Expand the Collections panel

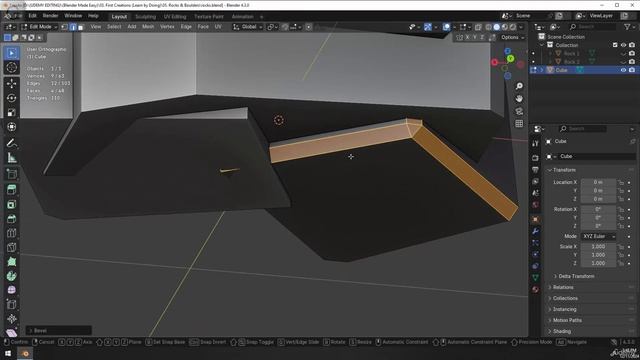[x=565, y=298]
